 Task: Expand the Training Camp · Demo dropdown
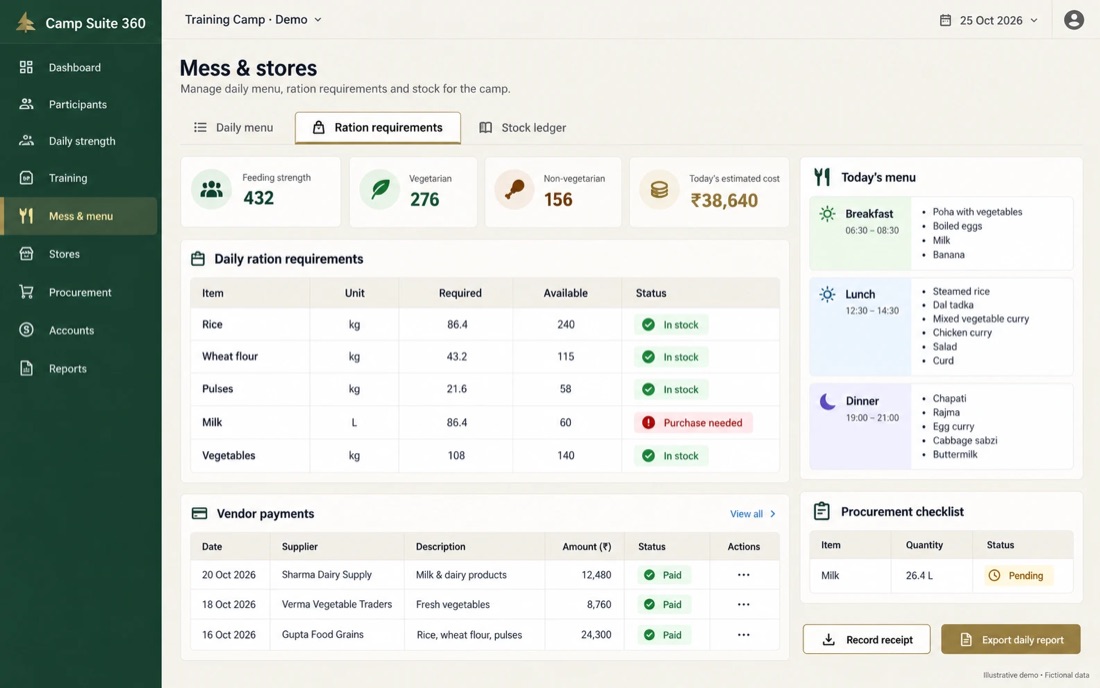point(253,20)
